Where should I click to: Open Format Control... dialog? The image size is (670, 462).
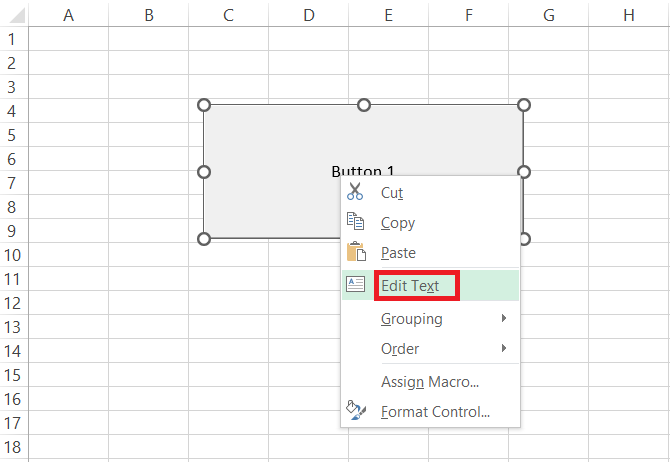tap(435, 412)
